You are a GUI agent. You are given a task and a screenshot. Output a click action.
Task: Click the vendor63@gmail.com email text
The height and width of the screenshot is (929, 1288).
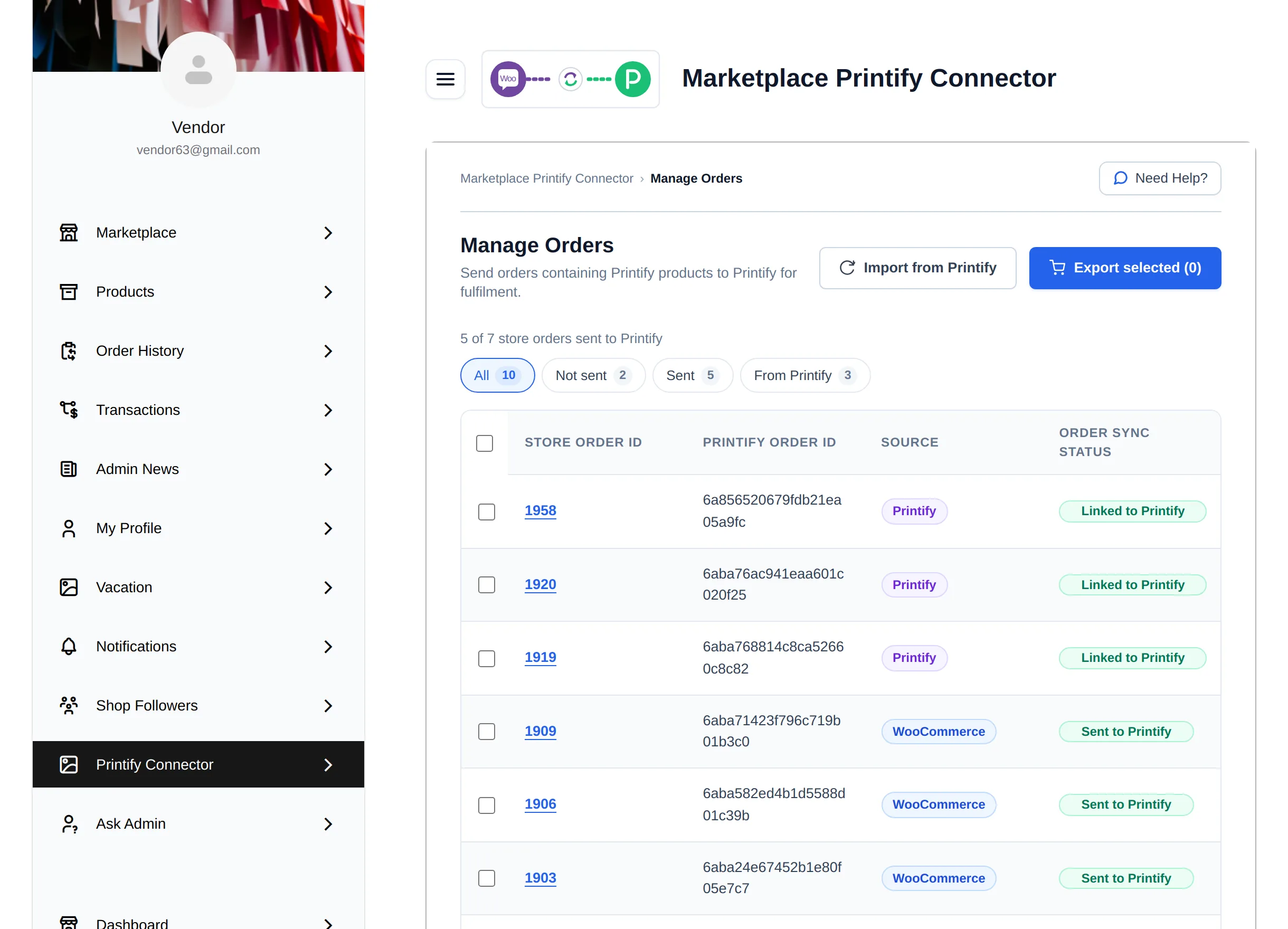coord(198,150)
